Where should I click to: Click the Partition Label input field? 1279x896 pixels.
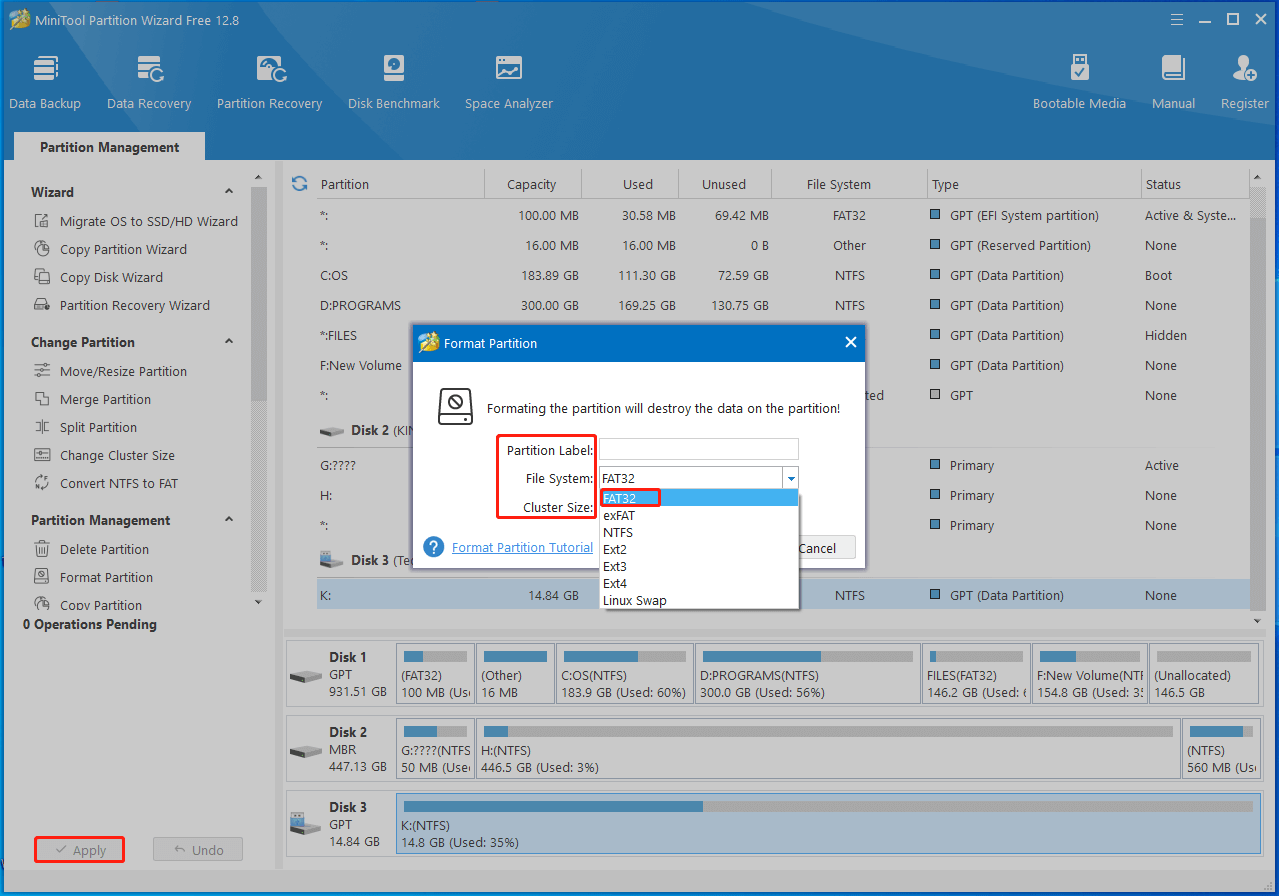point(698,449)
